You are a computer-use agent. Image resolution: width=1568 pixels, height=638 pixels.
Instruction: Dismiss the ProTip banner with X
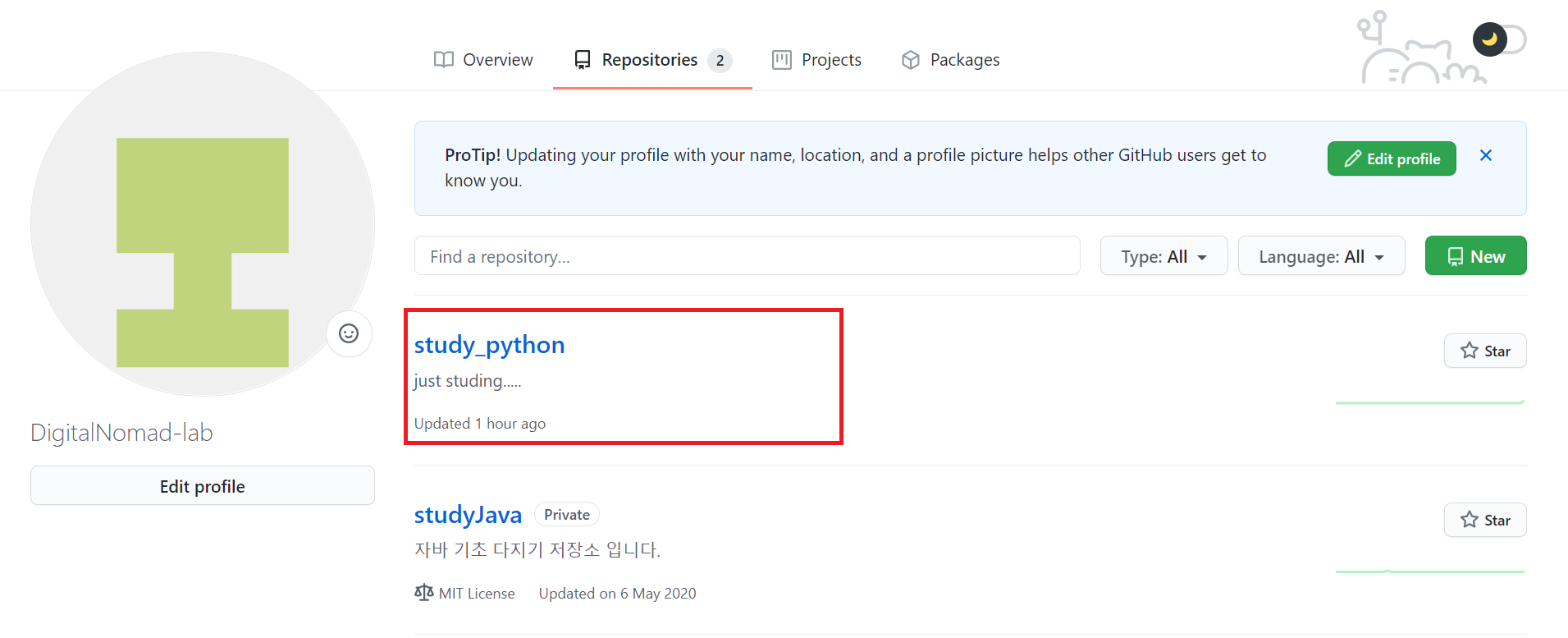1485,156
